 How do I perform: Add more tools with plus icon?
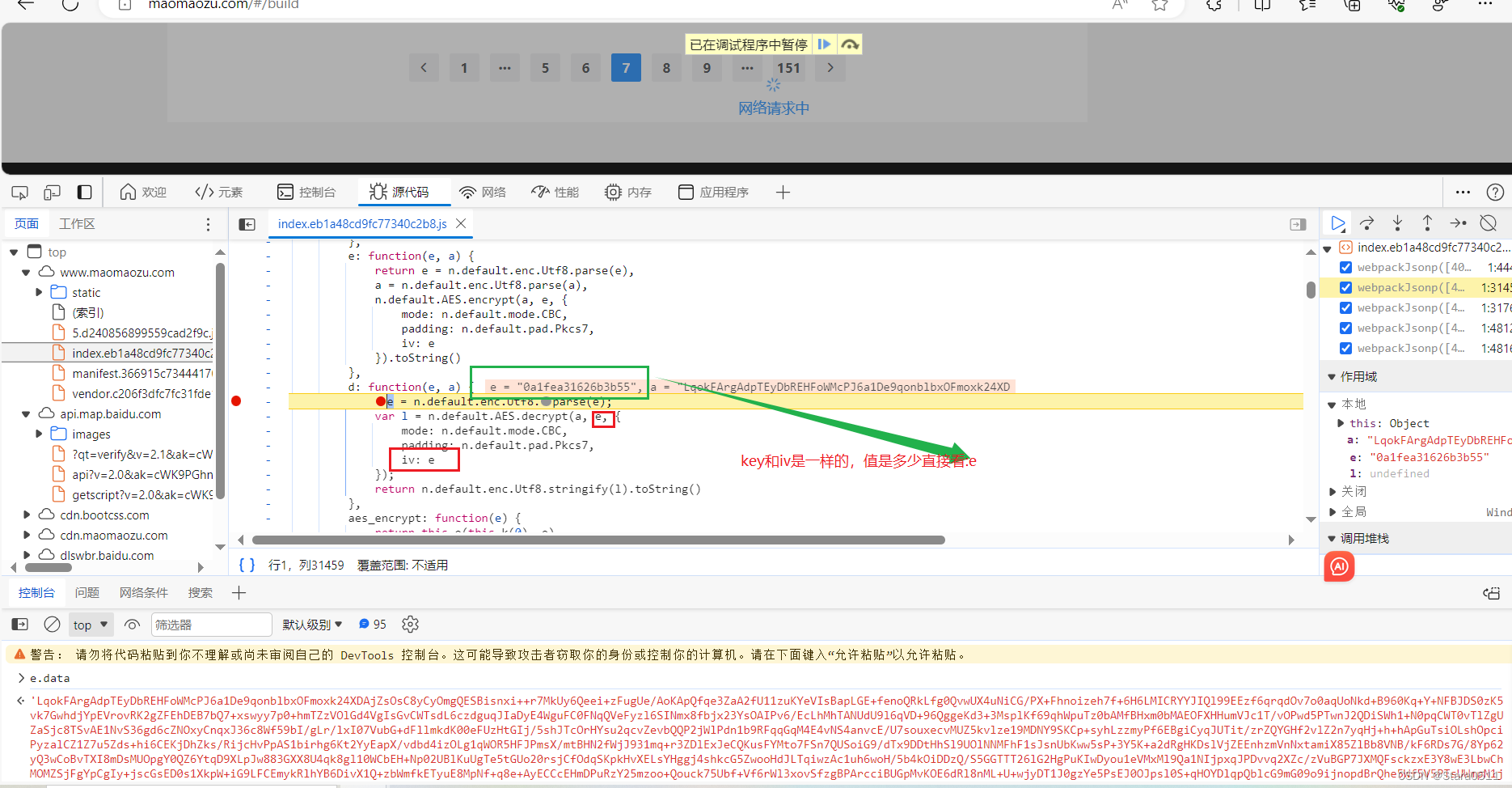tap(783, 193)
